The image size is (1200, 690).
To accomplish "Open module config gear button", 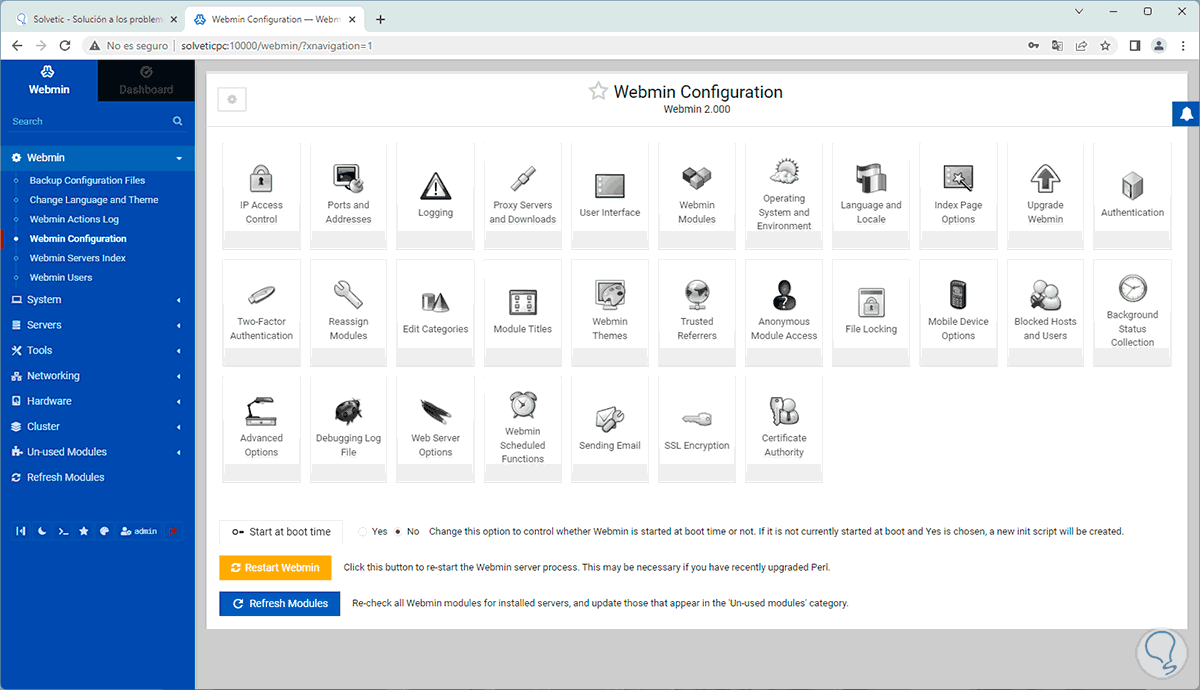I will [x=232, y=99].
